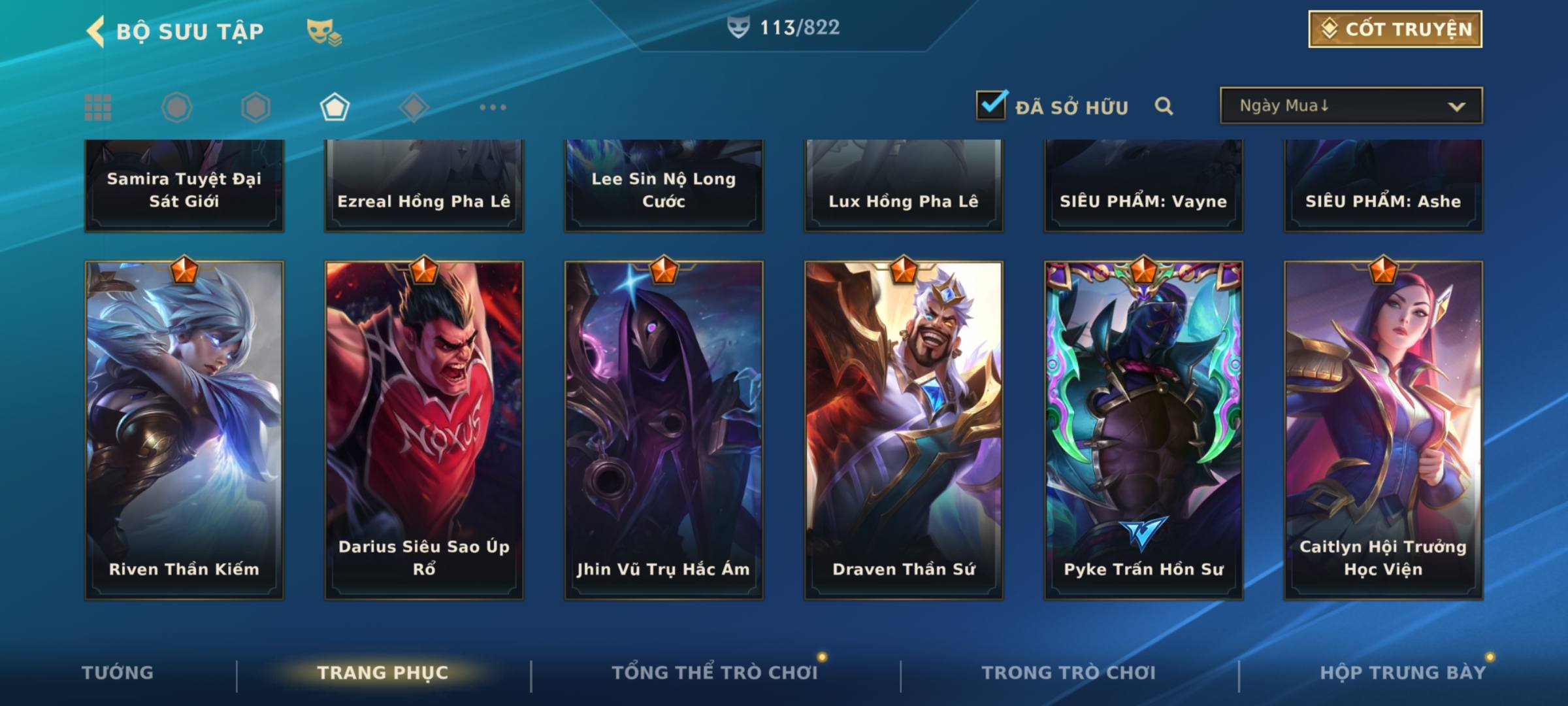Open the Hộp Trưng Bày tab
Image resolution: width=1568 pixels, height=706 pixels.
tap(1403, 673)
